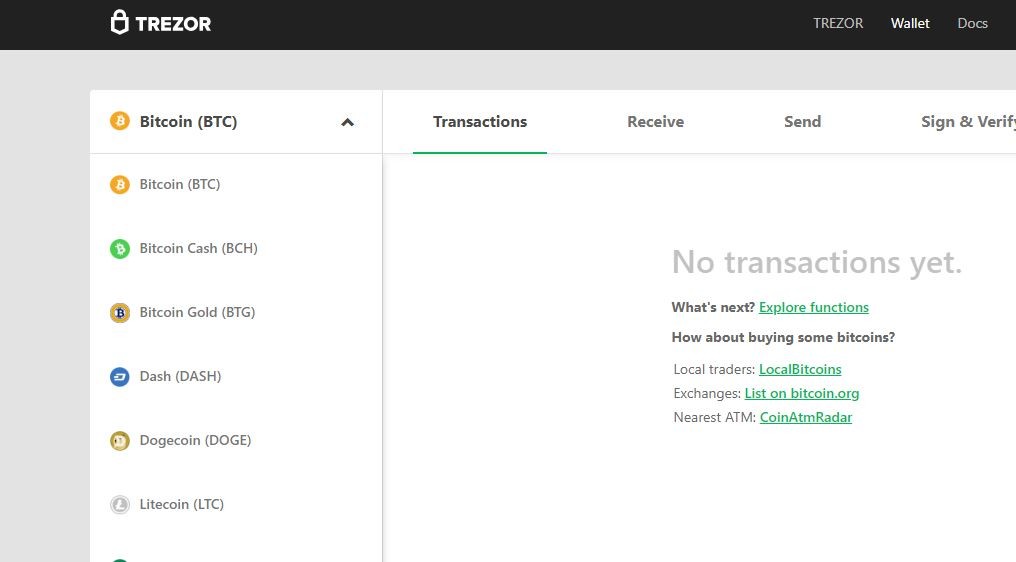
Task: Follow the Explore functions link
Action: point(813,307)
